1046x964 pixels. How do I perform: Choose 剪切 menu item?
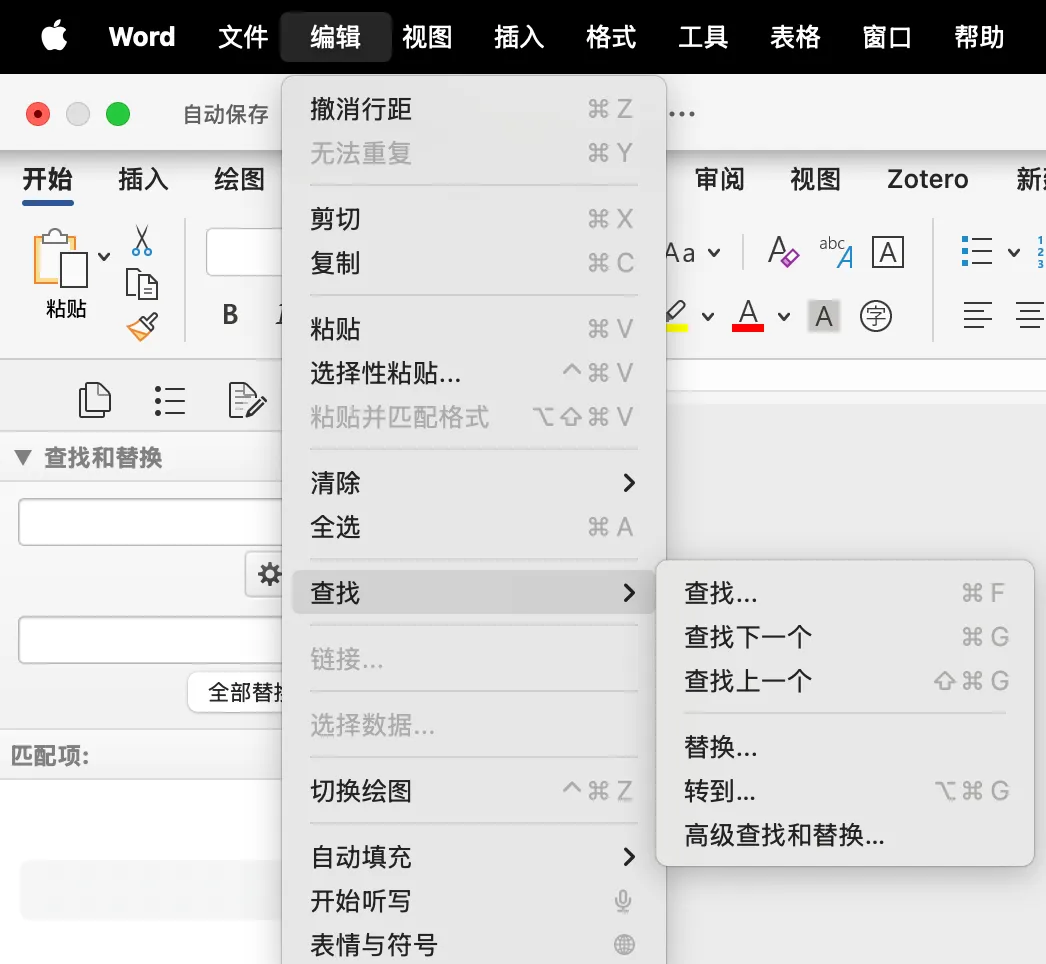coord(473,219)
